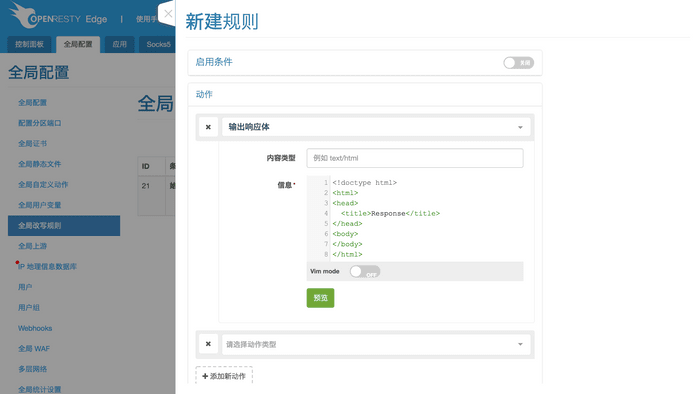Viewport: 700px width, 394px height.
Task: Click the OpenResty Edge logo
Action: 58,17
